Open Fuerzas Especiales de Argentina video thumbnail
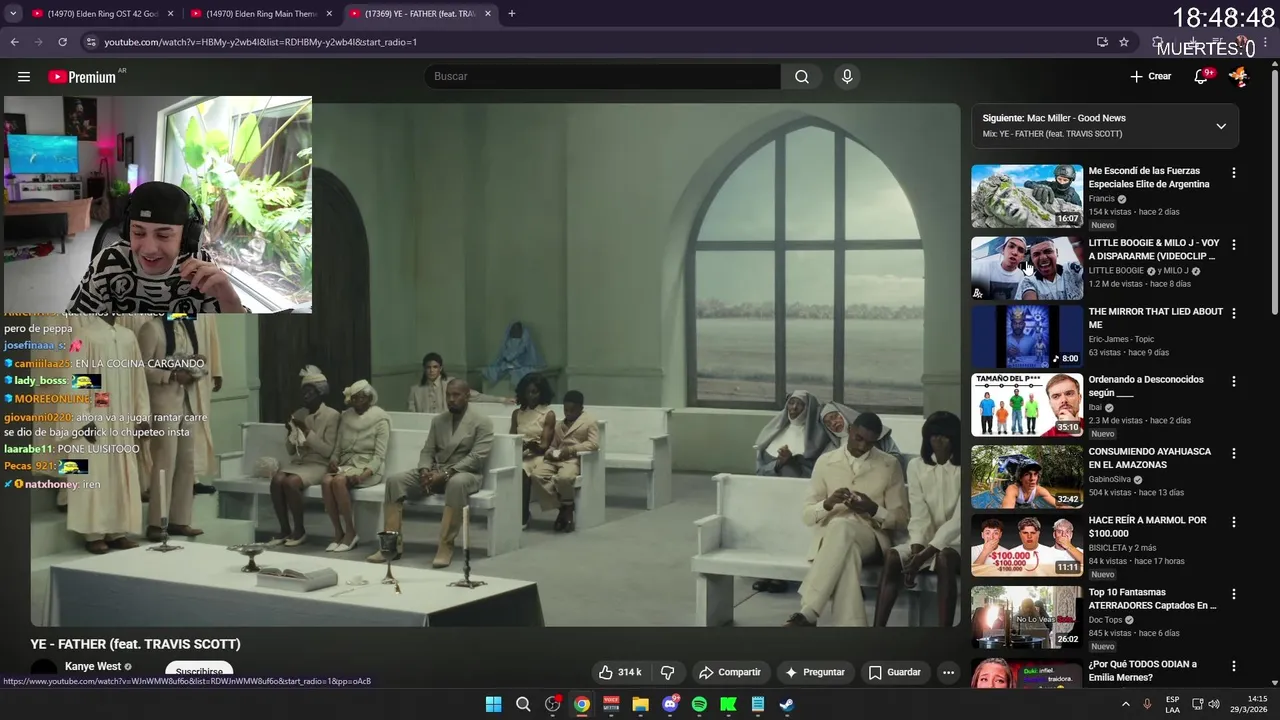1280x720 pixels. [x=1026, y=197]
